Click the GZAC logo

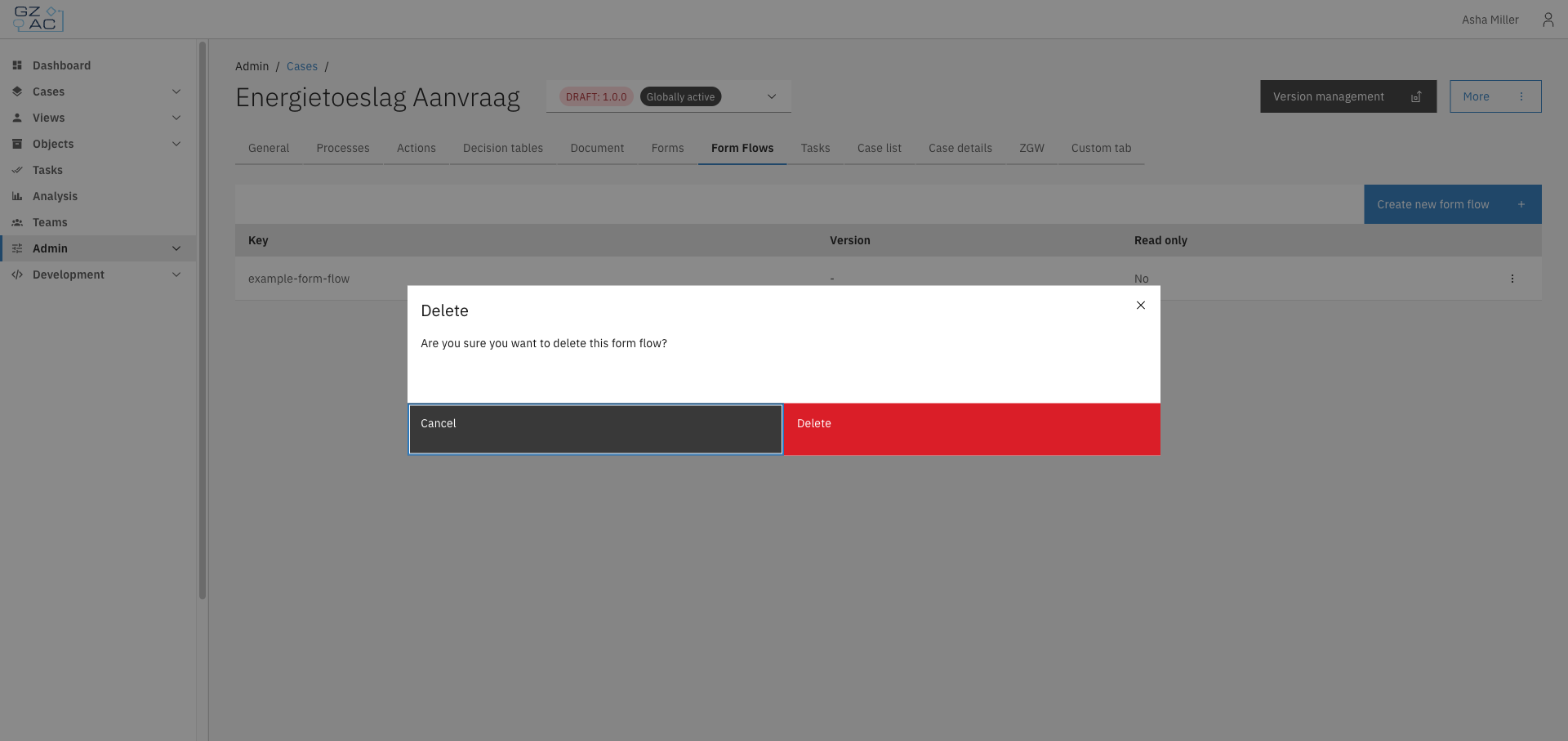click(x=38, y=19)
